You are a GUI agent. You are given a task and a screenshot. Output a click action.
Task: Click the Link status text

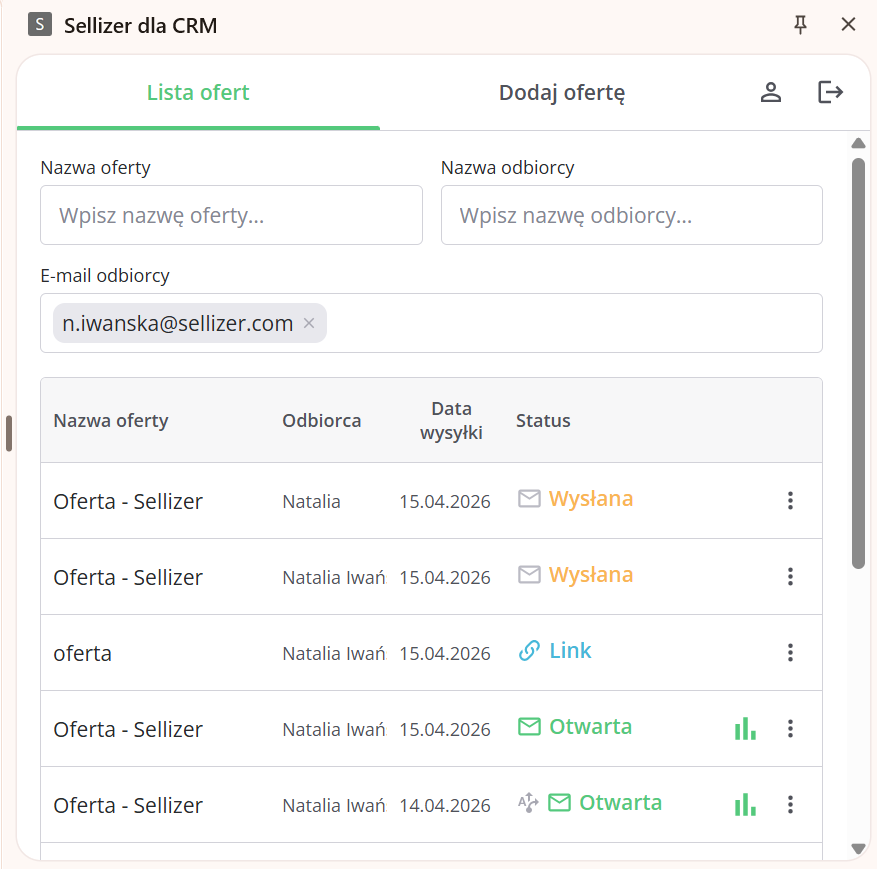click(570, 651)
